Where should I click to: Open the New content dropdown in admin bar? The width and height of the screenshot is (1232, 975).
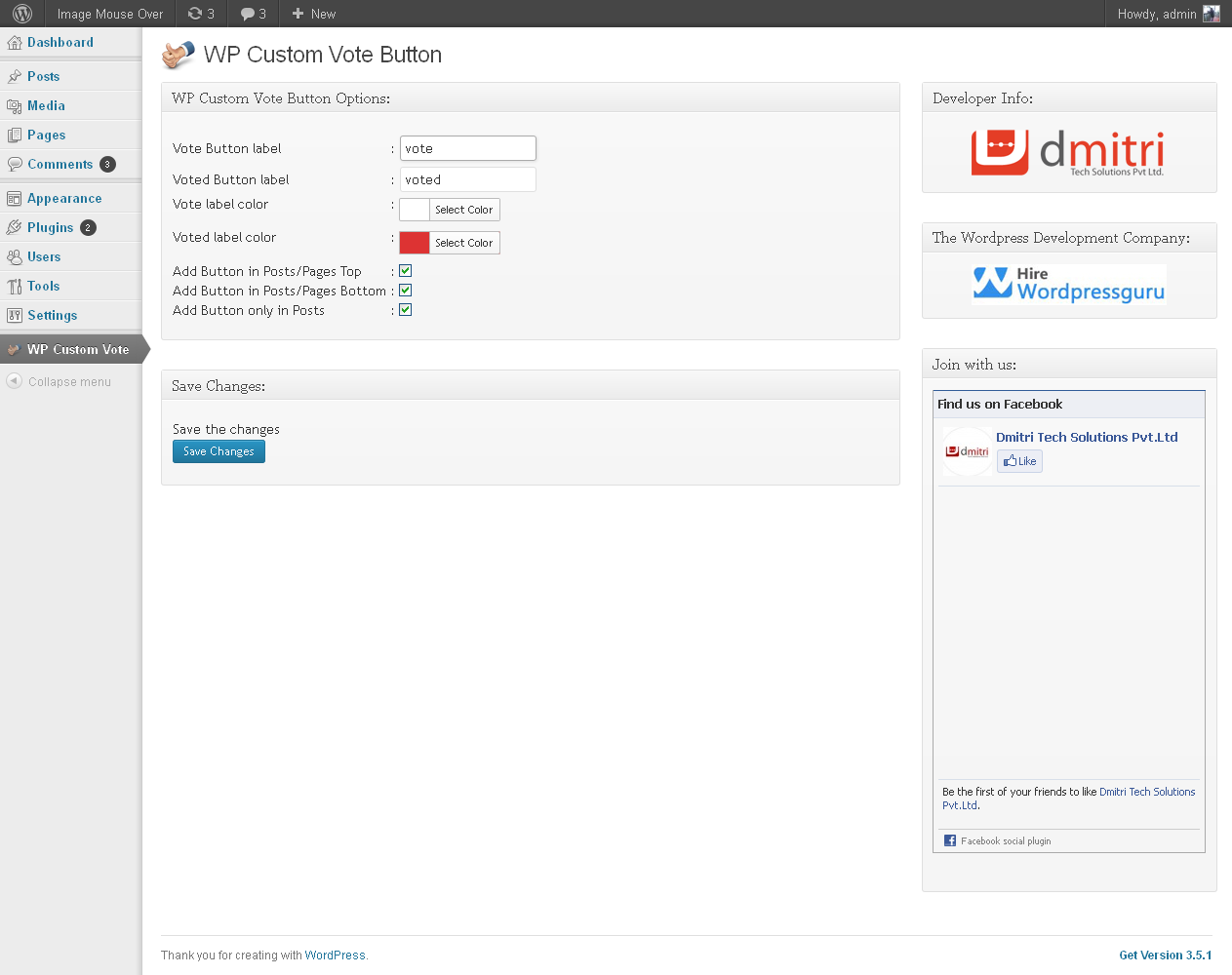(313, 14)
